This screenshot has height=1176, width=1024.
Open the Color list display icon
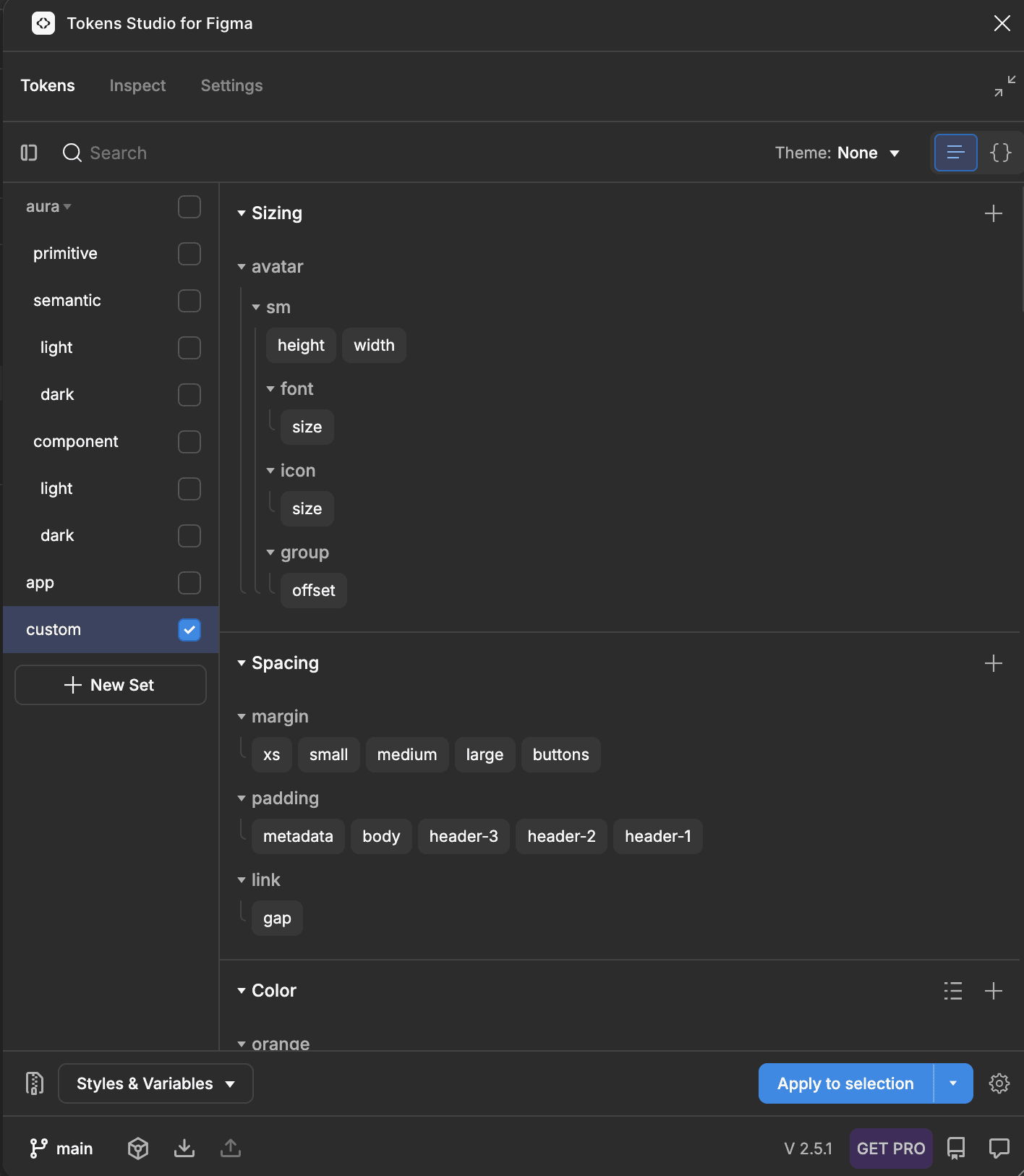pos(953,991)
